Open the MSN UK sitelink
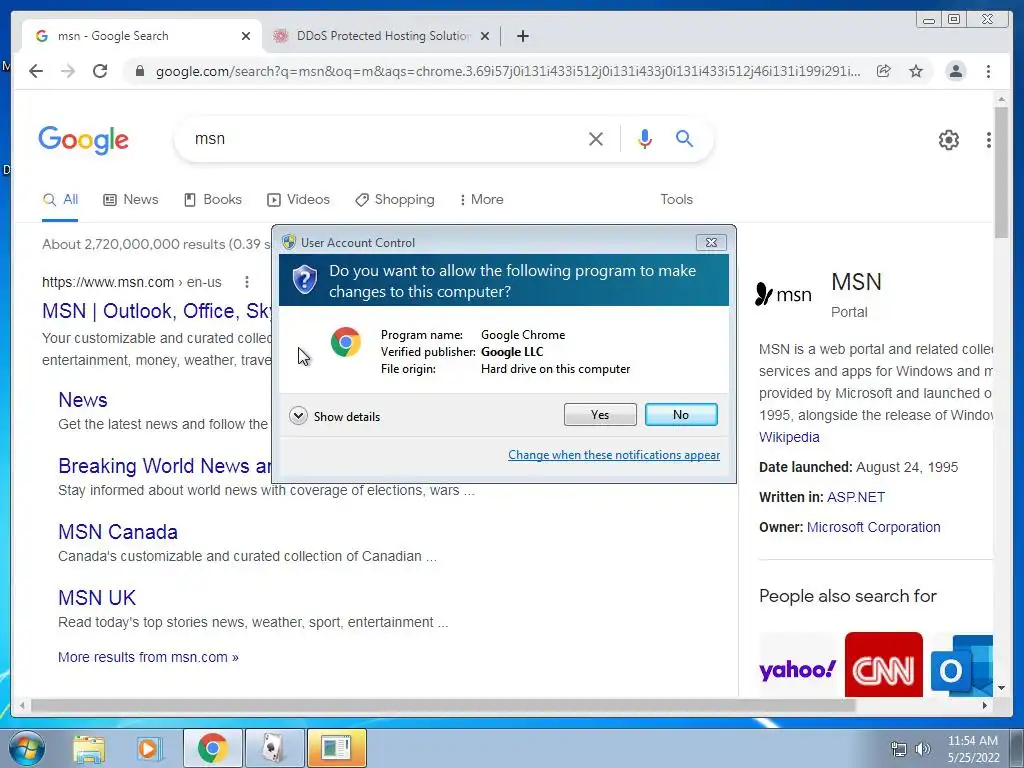Viewport: 1024px width, 768px height. click(x=97, y=598)
